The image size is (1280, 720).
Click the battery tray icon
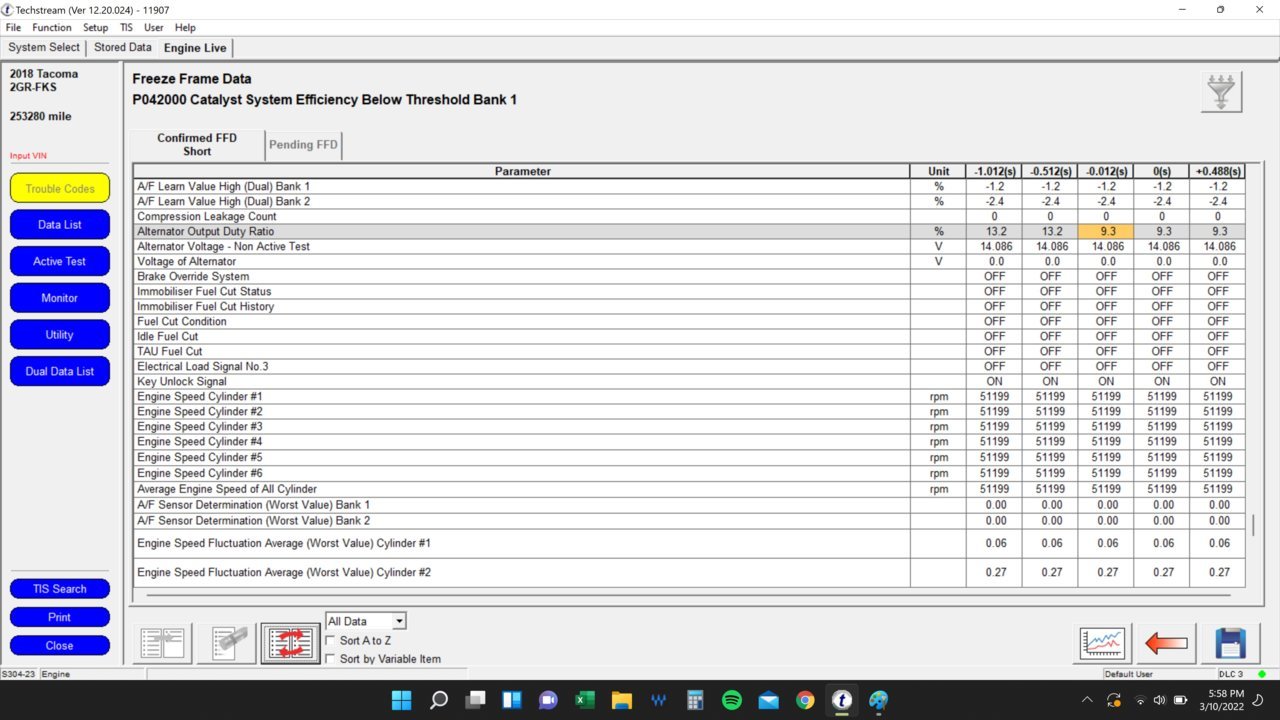tap(1180, 700)
